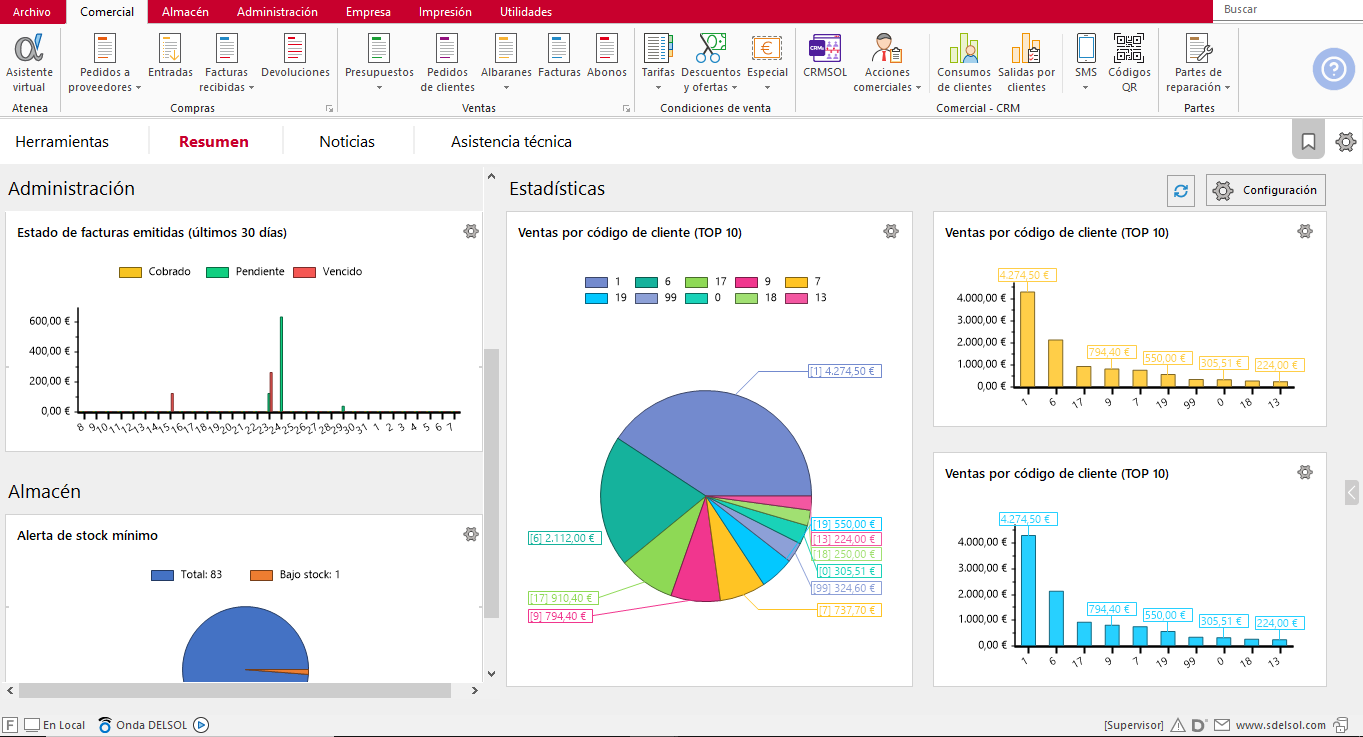Toggle the Pendiente legend swatch

tap(217, 272)
